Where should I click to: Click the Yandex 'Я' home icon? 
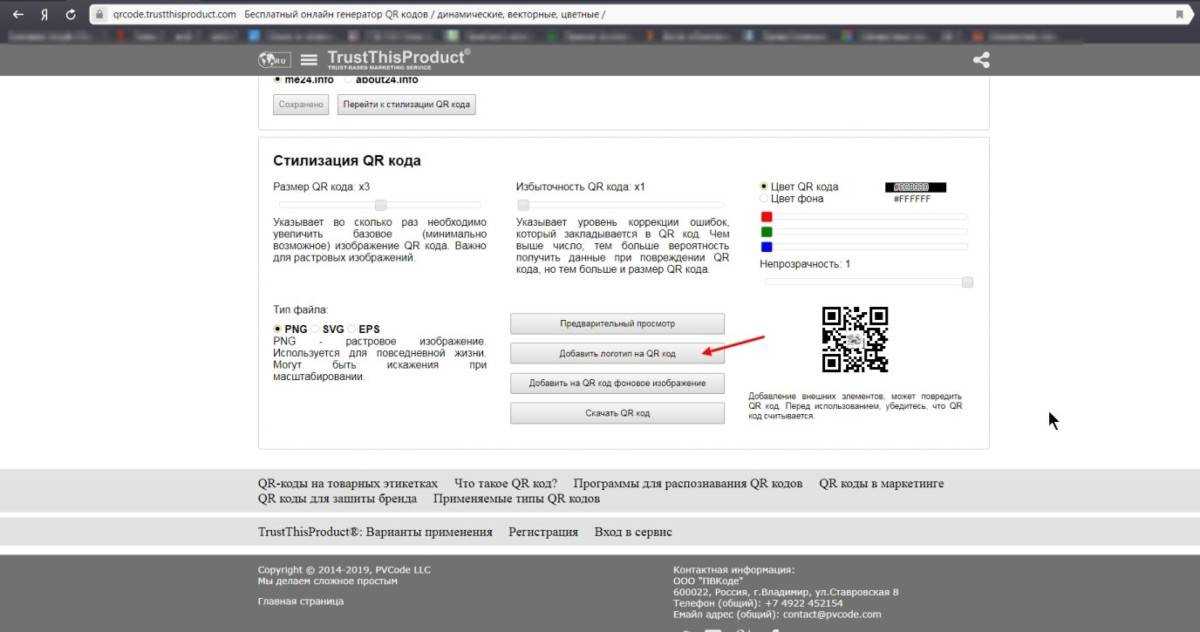tap(45, 15)
